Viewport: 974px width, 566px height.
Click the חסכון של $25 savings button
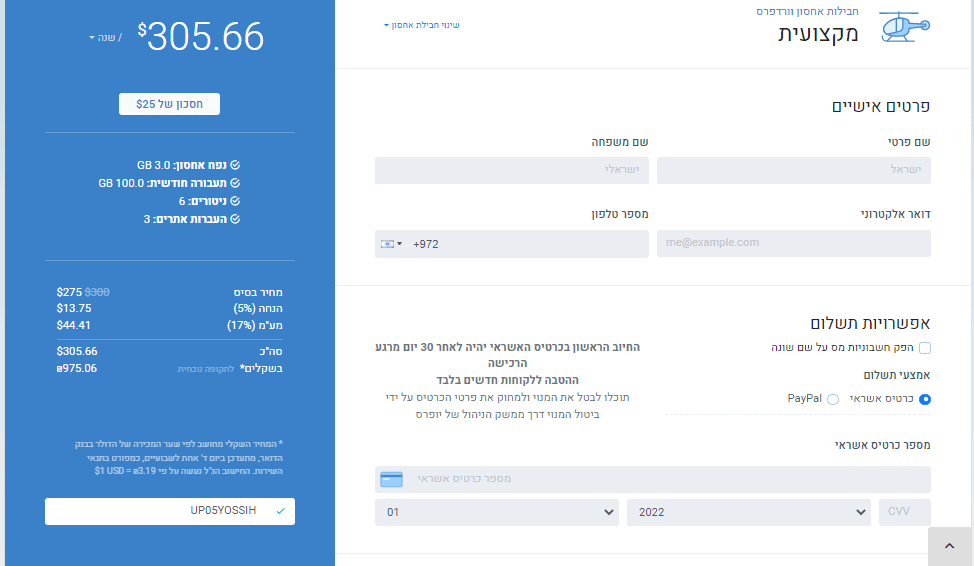coord(170,104)
